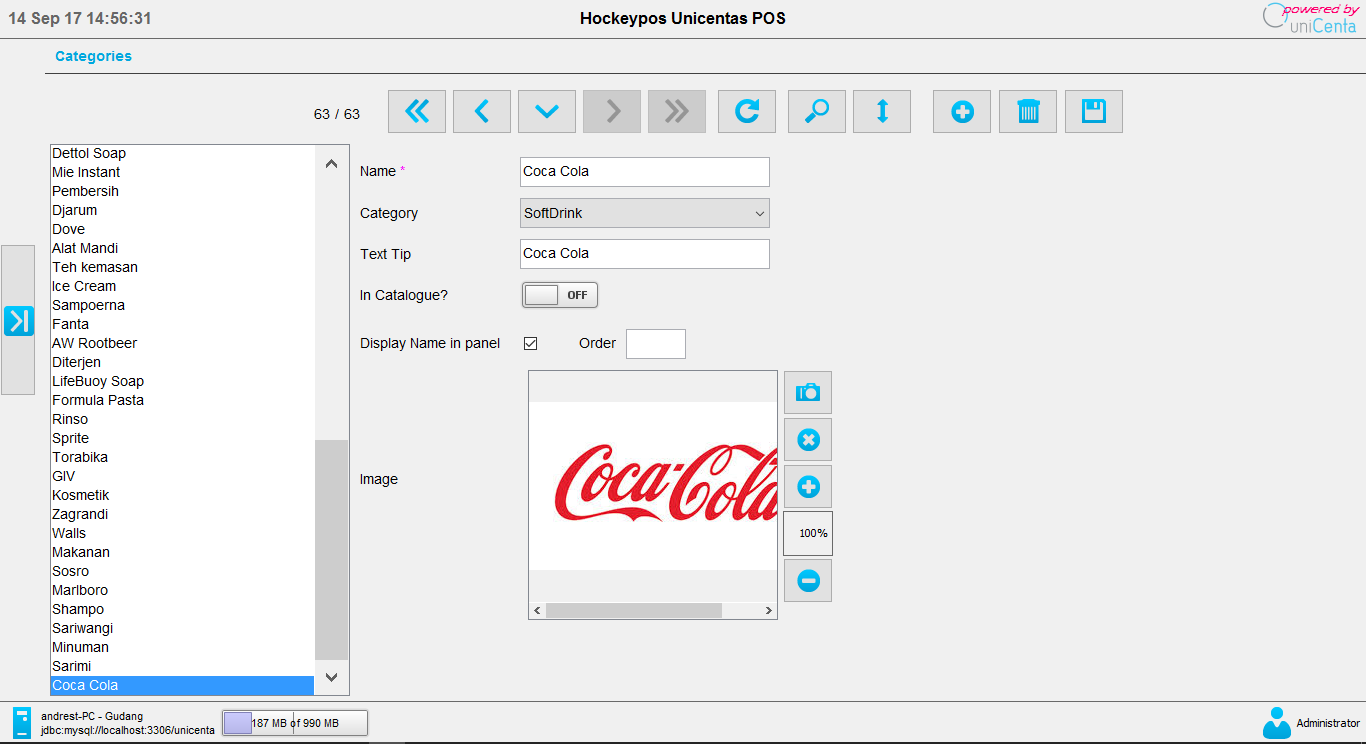This screenshot has height=746, width=1366.
Task: Click the memory usage progress bar
Action: tap(295, 723)
